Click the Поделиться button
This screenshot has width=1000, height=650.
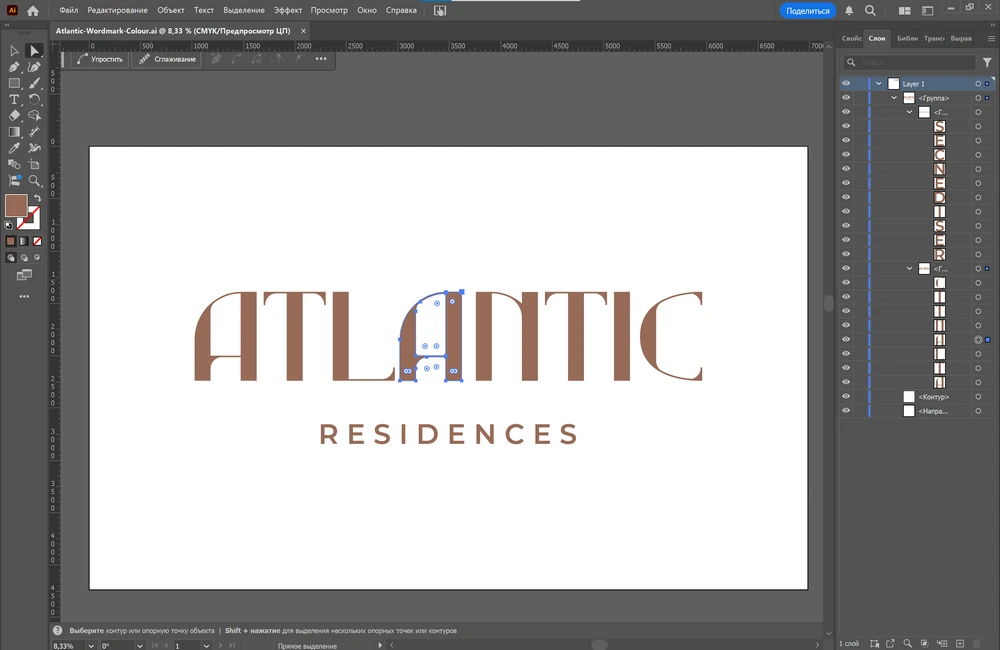(807, 10)
